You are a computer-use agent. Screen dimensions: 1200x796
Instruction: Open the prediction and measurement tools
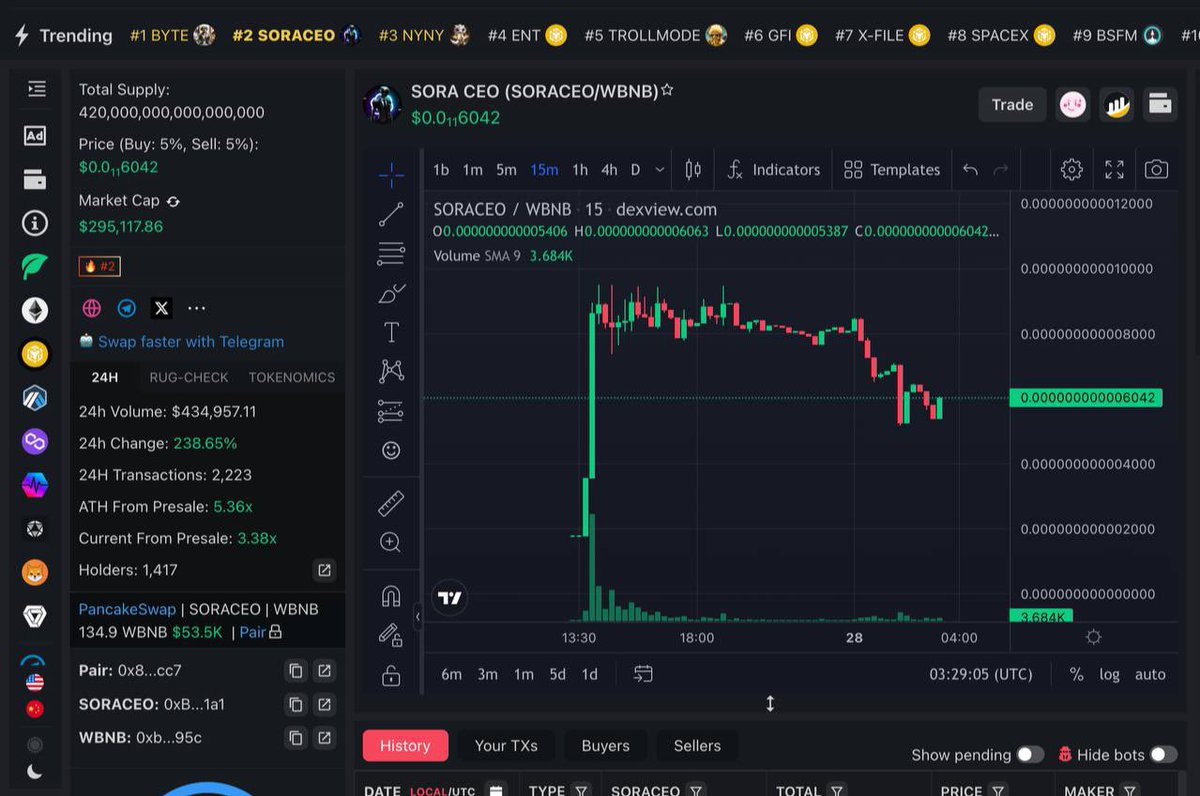(x=391, y=411)
